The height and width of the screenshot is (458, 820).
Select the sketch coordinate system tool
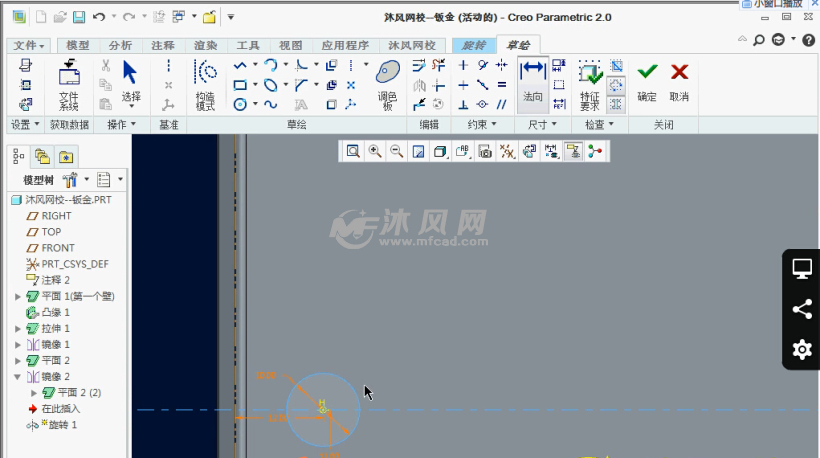[x=351, y=104]
